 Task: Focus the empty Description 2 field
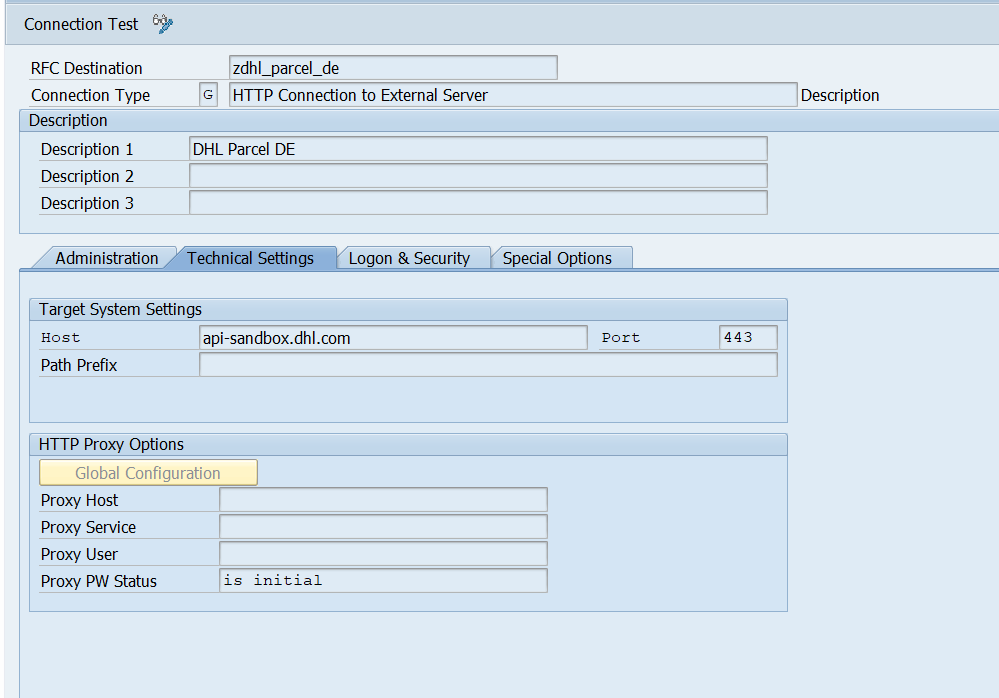[x=478, y=176]
